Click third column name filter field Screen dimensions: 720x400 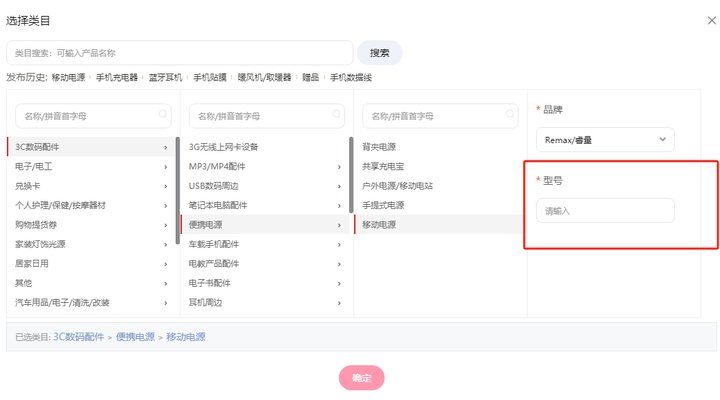[x=440, y=116]
